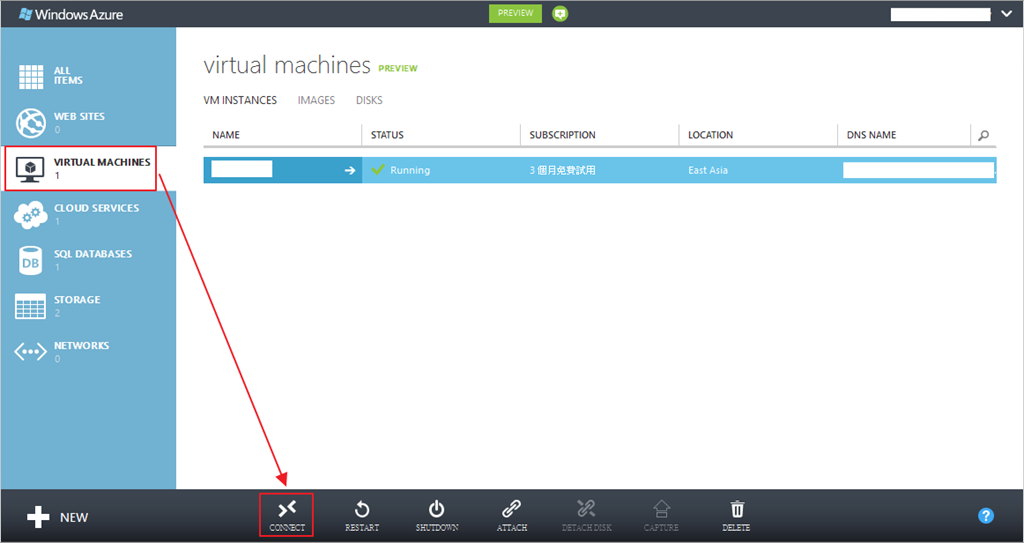Select the Running status cell
Screen dimensions: 1024x543
pyautogui.click(x=441, y=170)
